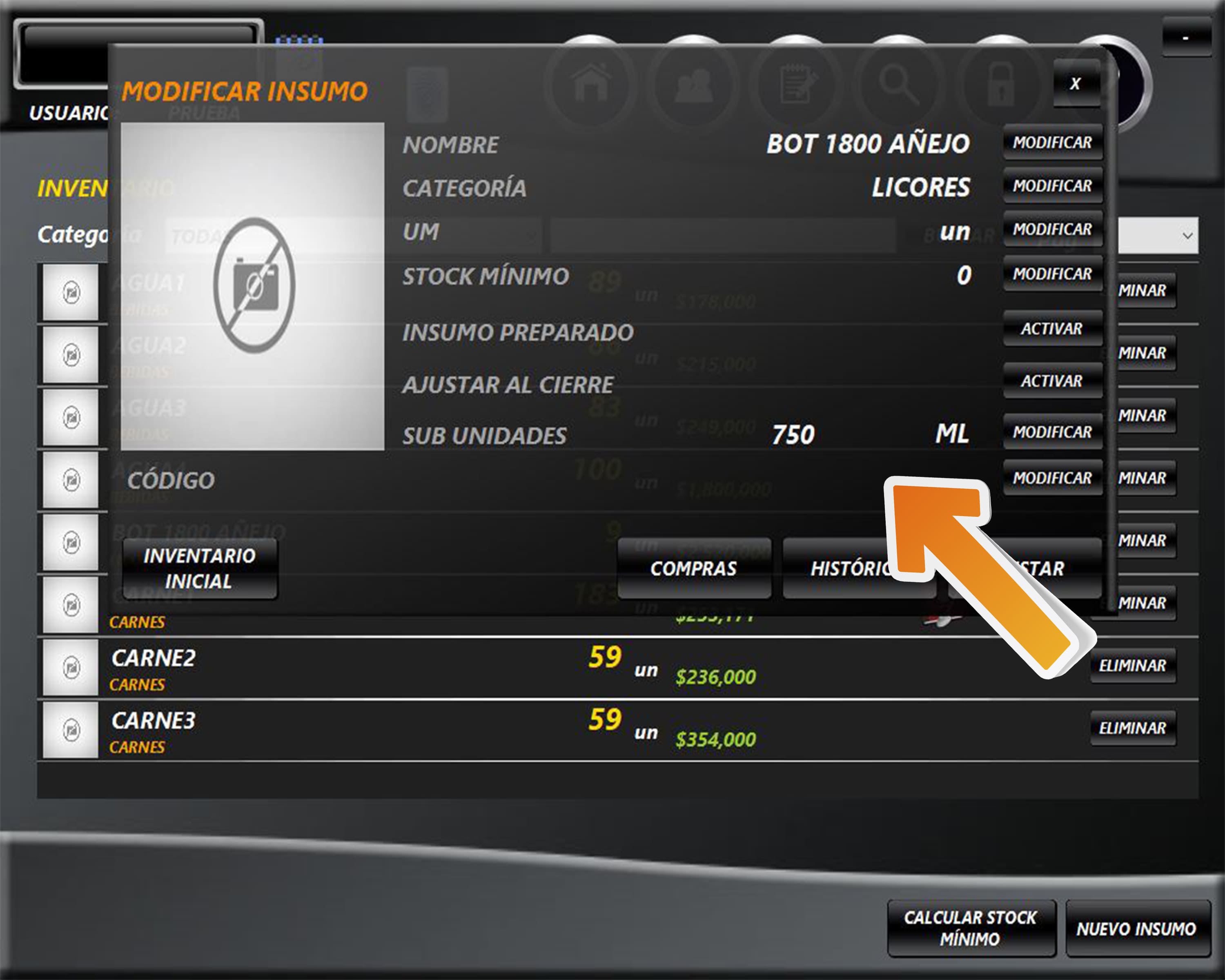The height and width of the screenshot is (980, 1225).
Task: Modify the Categoría LICORES value
Action: 1052,185
